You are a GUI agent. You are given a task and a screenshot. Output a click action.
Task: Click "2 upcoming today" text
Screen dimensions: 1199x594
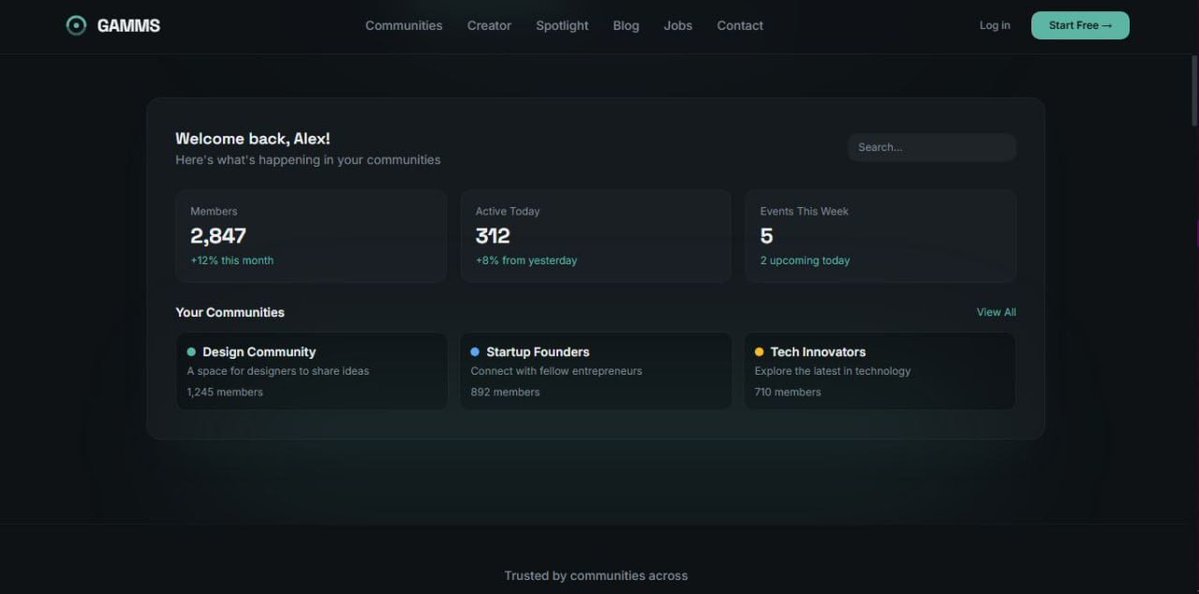pos(804,260)
